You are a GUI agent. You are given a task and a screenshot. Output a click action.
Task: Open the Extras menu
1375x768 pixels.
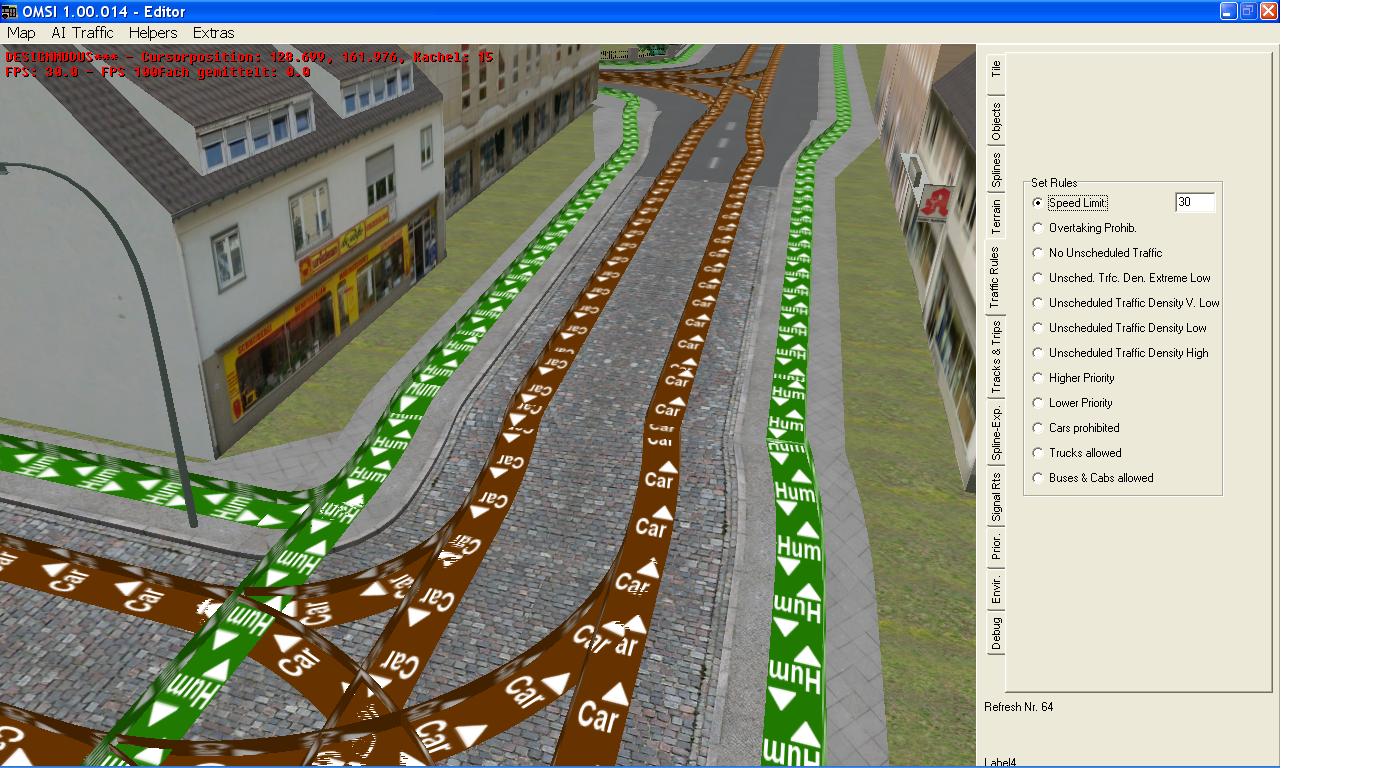(x=213, y=33)
